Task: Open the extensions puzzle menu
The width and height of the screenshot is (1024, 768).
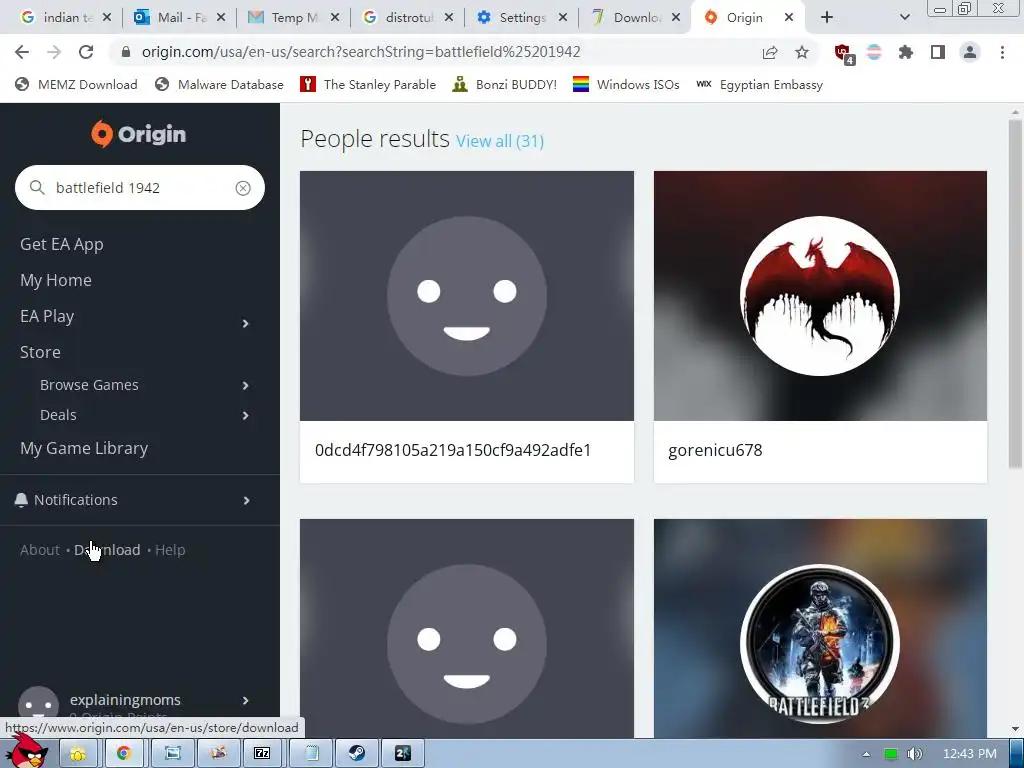Action: 906,52
